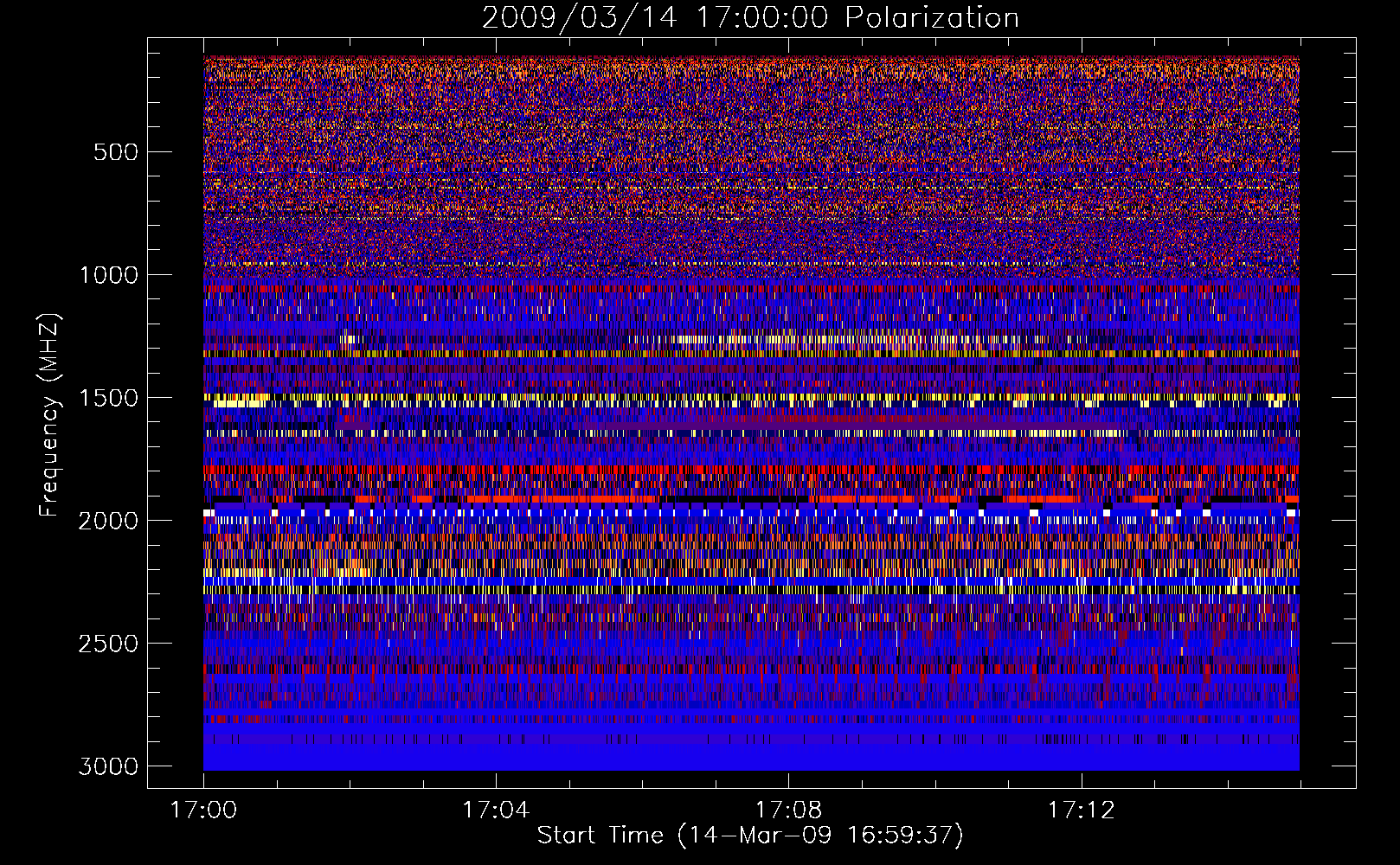Viewport: 1400px width, 865px height.
Task: Click the 500 frequency tick label
Action: point(115,152)
